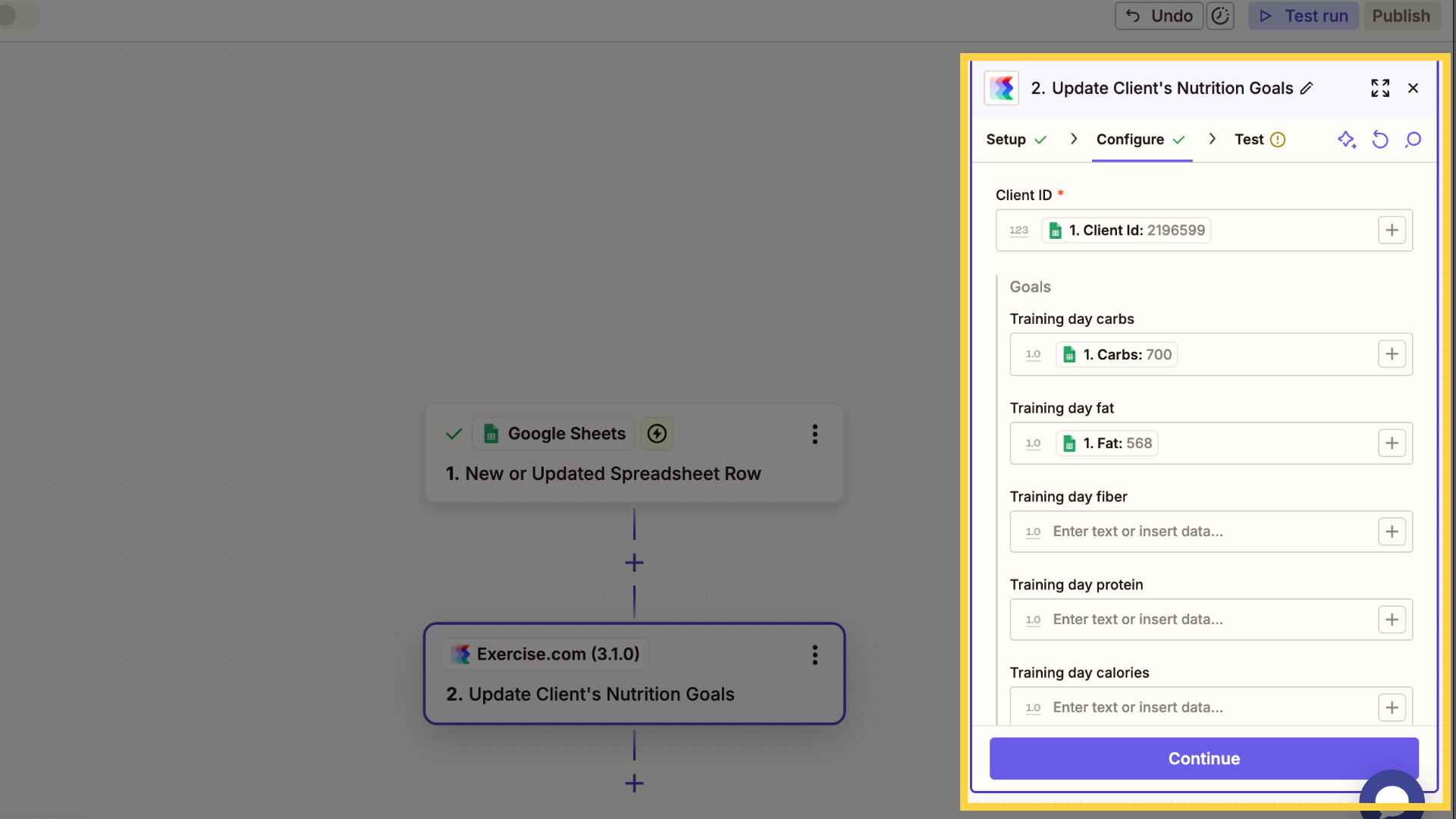The image size is (1456, 819).
Task: Rename step using the pencil icon
Action: click(1307, 88)
